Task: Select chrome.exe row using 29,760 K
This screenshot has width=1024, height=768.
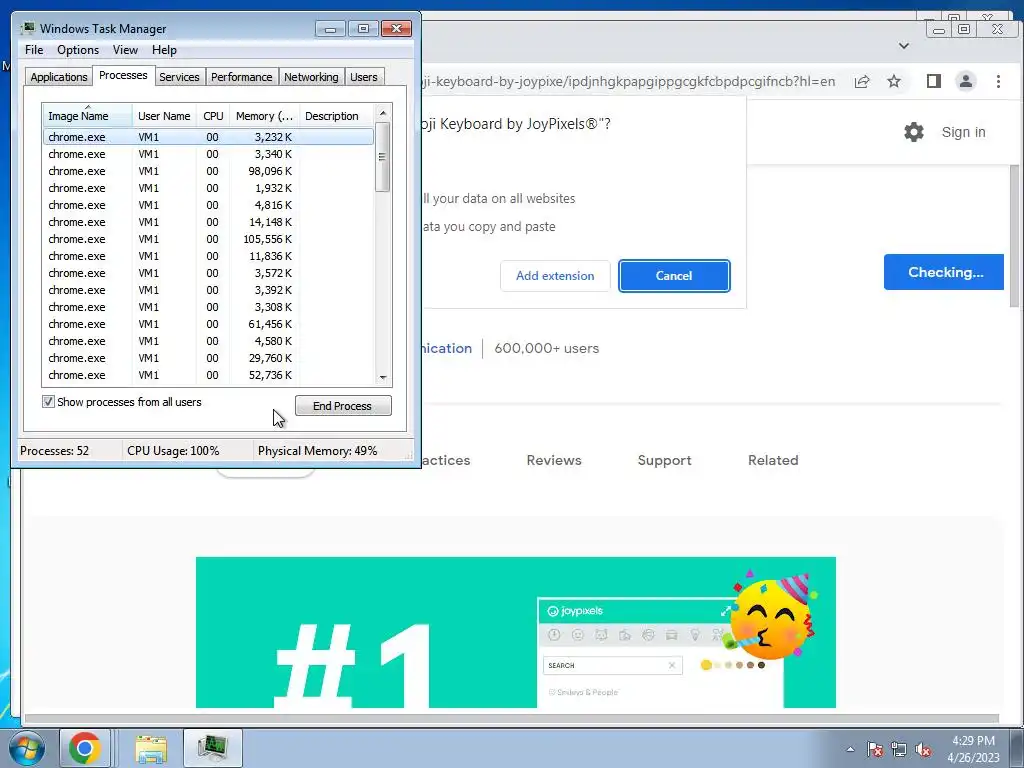Action: 208,358
